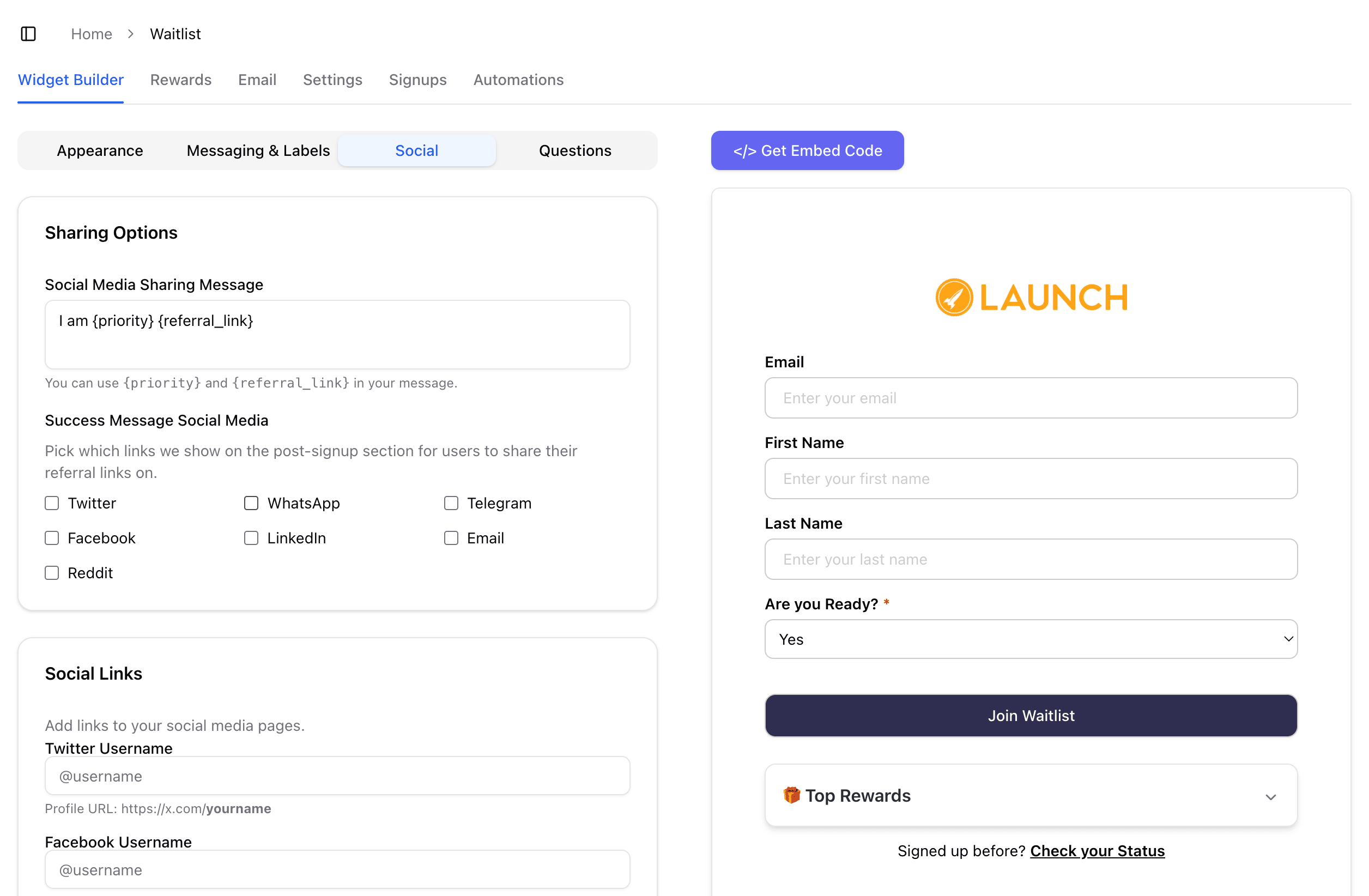Click Get Embed Code button
The height and width of the screenshot is (896, 1369).
click(807, 150)
